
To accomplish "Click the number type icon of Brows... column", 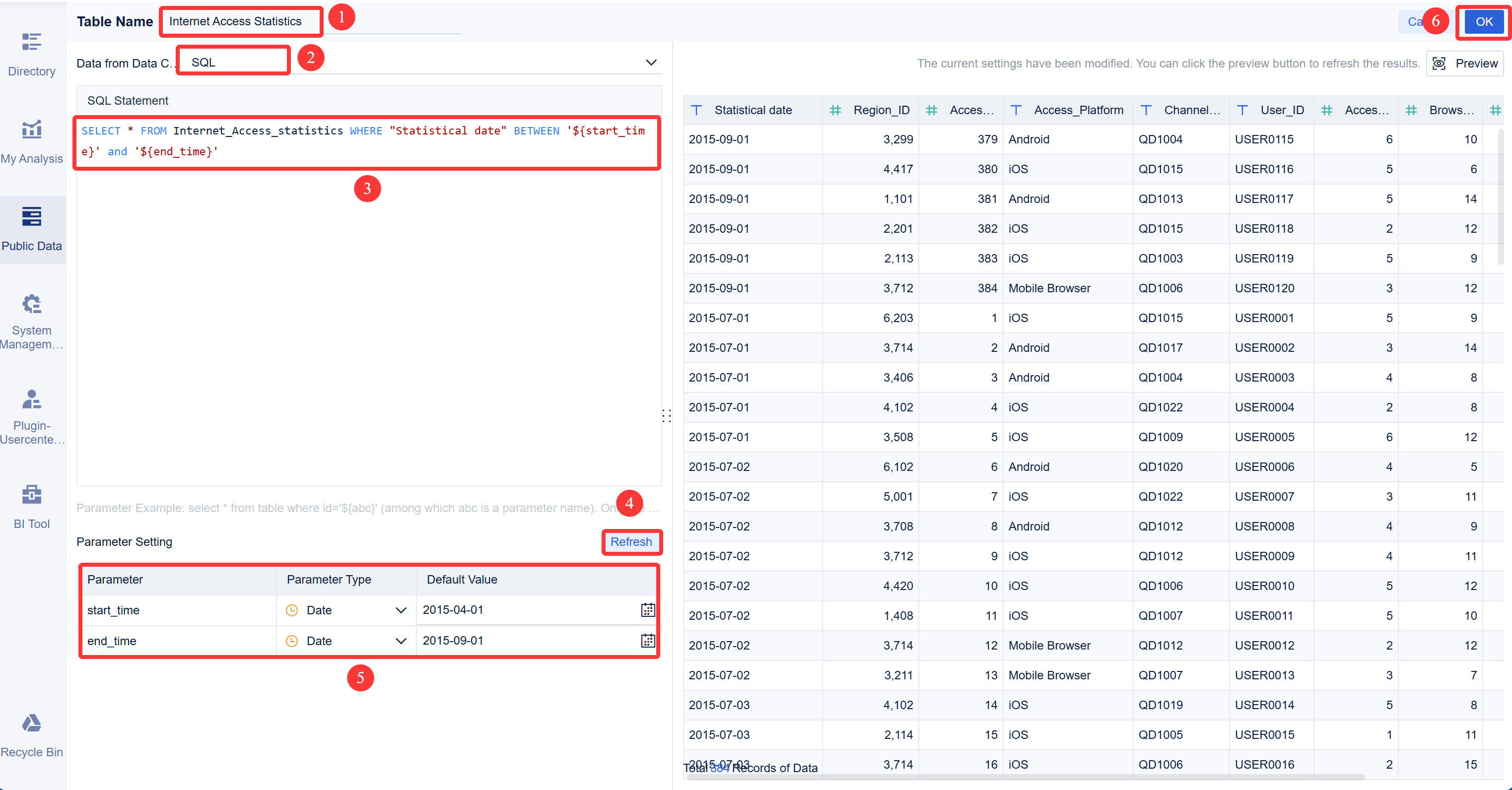I will click(x=1412, y=110).
